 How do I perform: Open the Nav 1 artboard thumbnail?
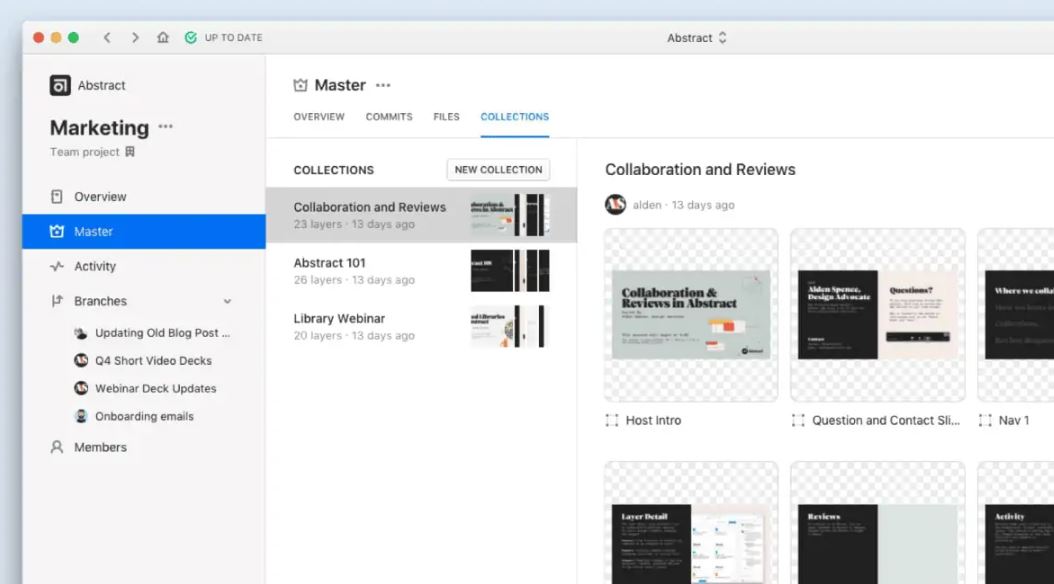[x=1016, y=315]
